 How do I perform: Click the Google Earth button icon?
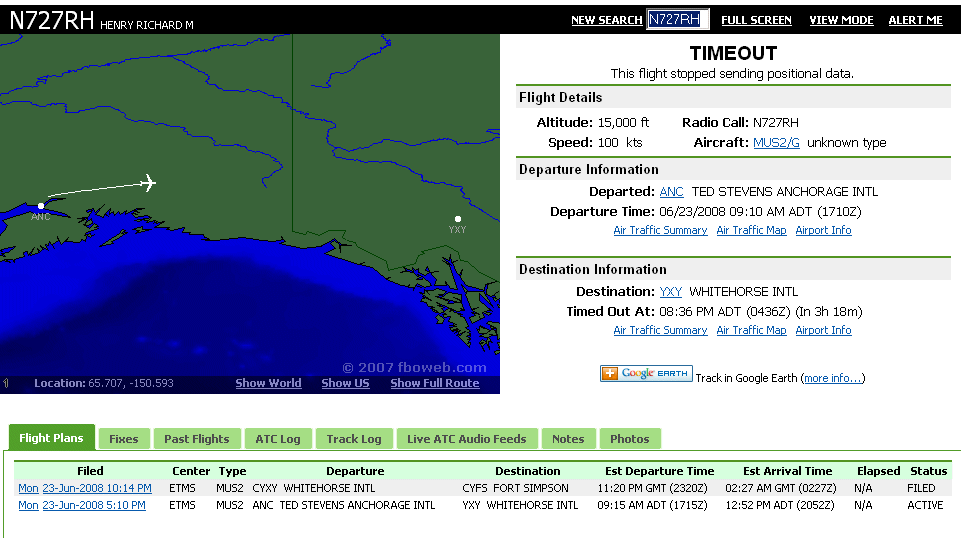(x=646, y=373)
